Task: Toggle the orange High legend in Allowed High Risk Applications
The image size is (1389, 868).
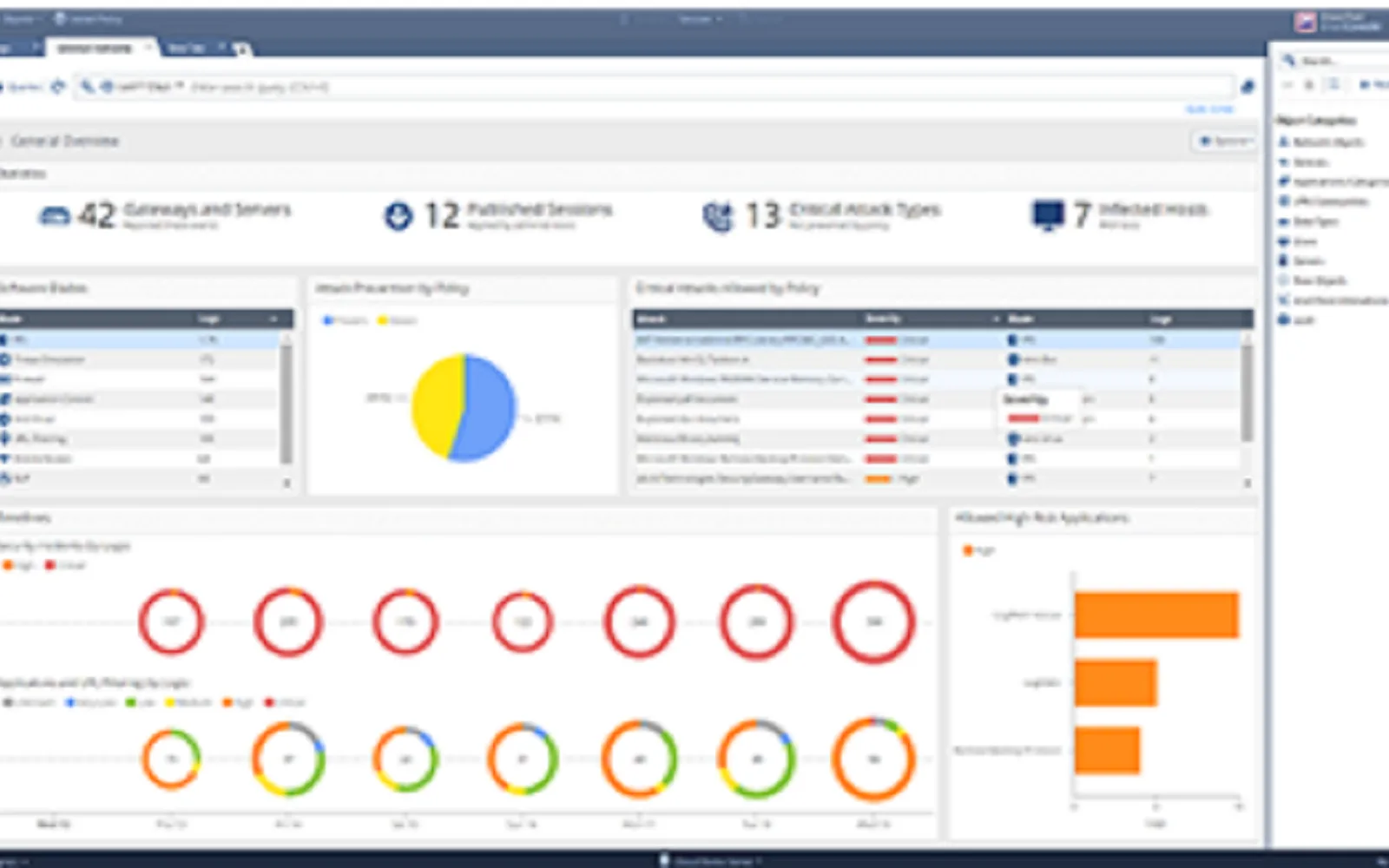Action: coord(979,550)
